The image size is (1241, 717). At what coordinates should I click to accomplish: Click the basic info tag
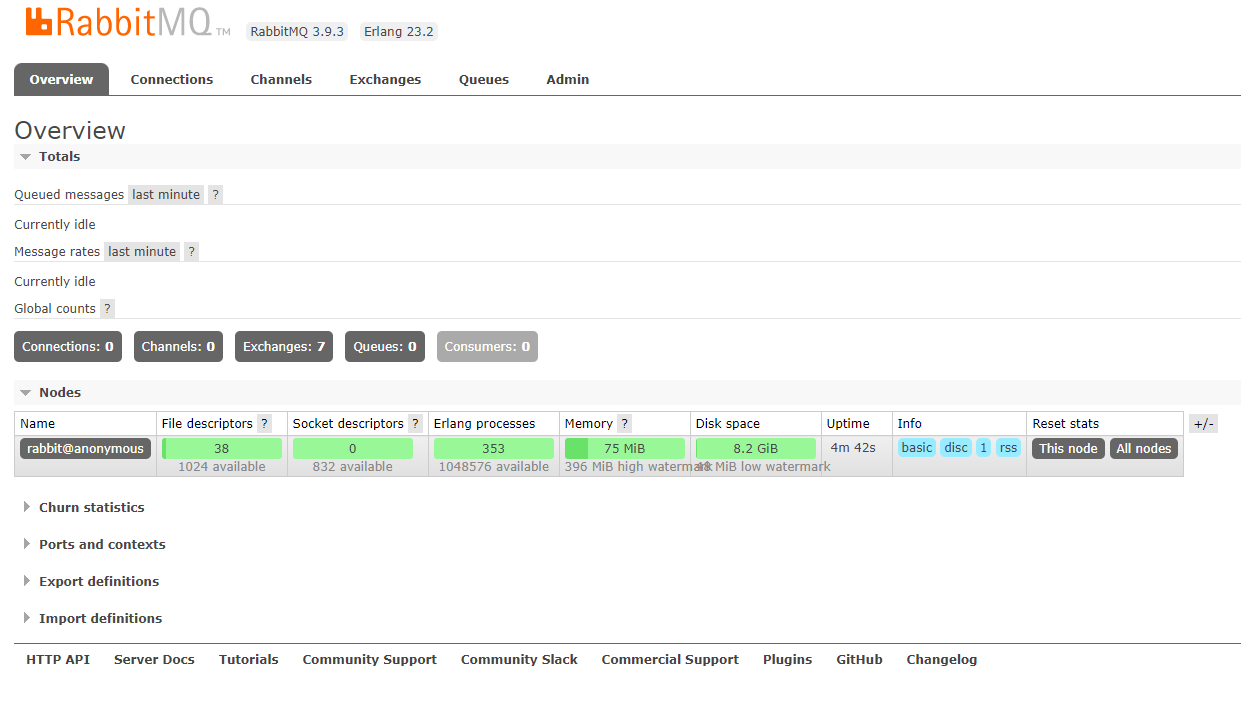coord(917,448)
